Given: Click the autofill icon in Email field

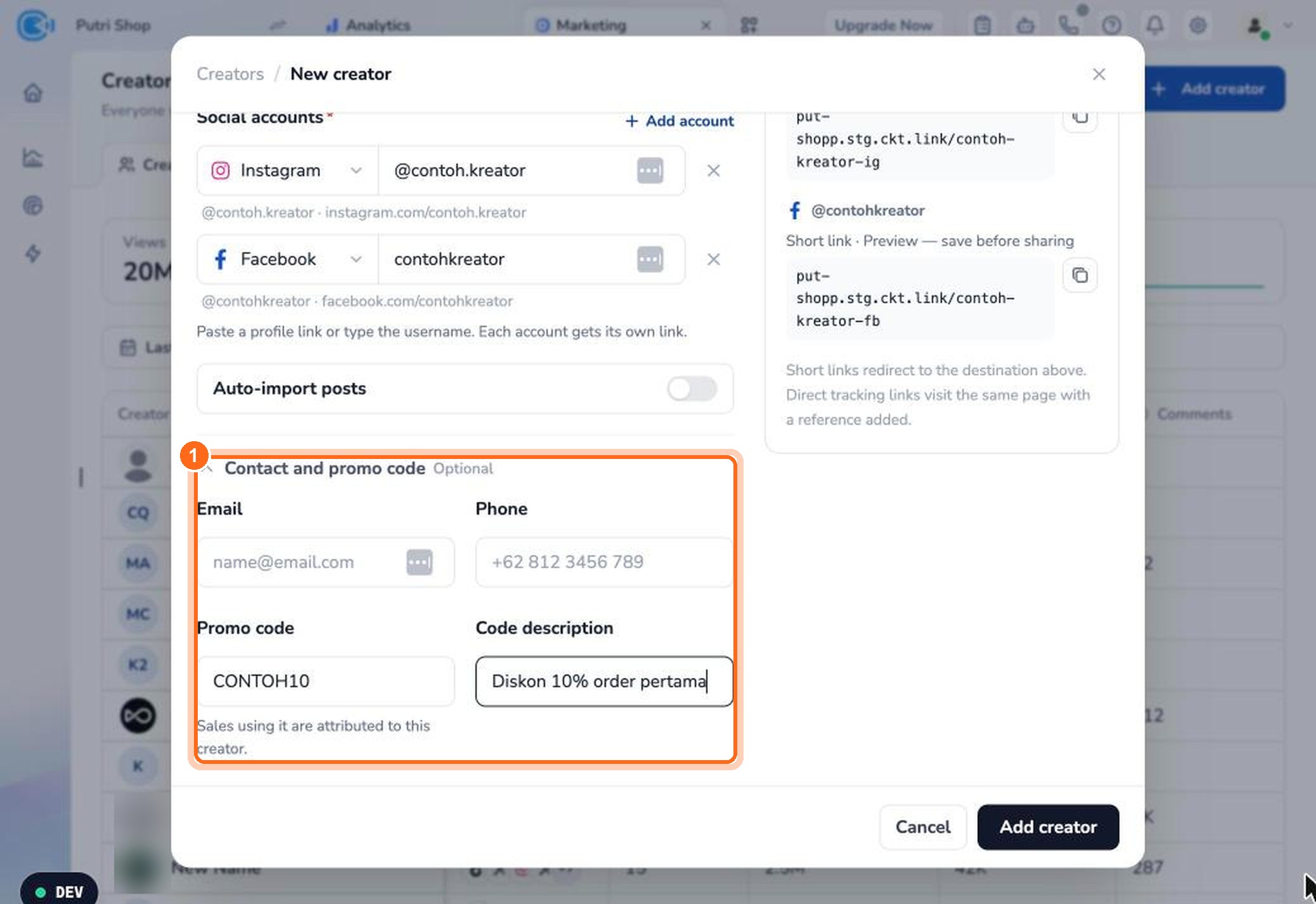Looking at the screenshot, I should point(419,562).
